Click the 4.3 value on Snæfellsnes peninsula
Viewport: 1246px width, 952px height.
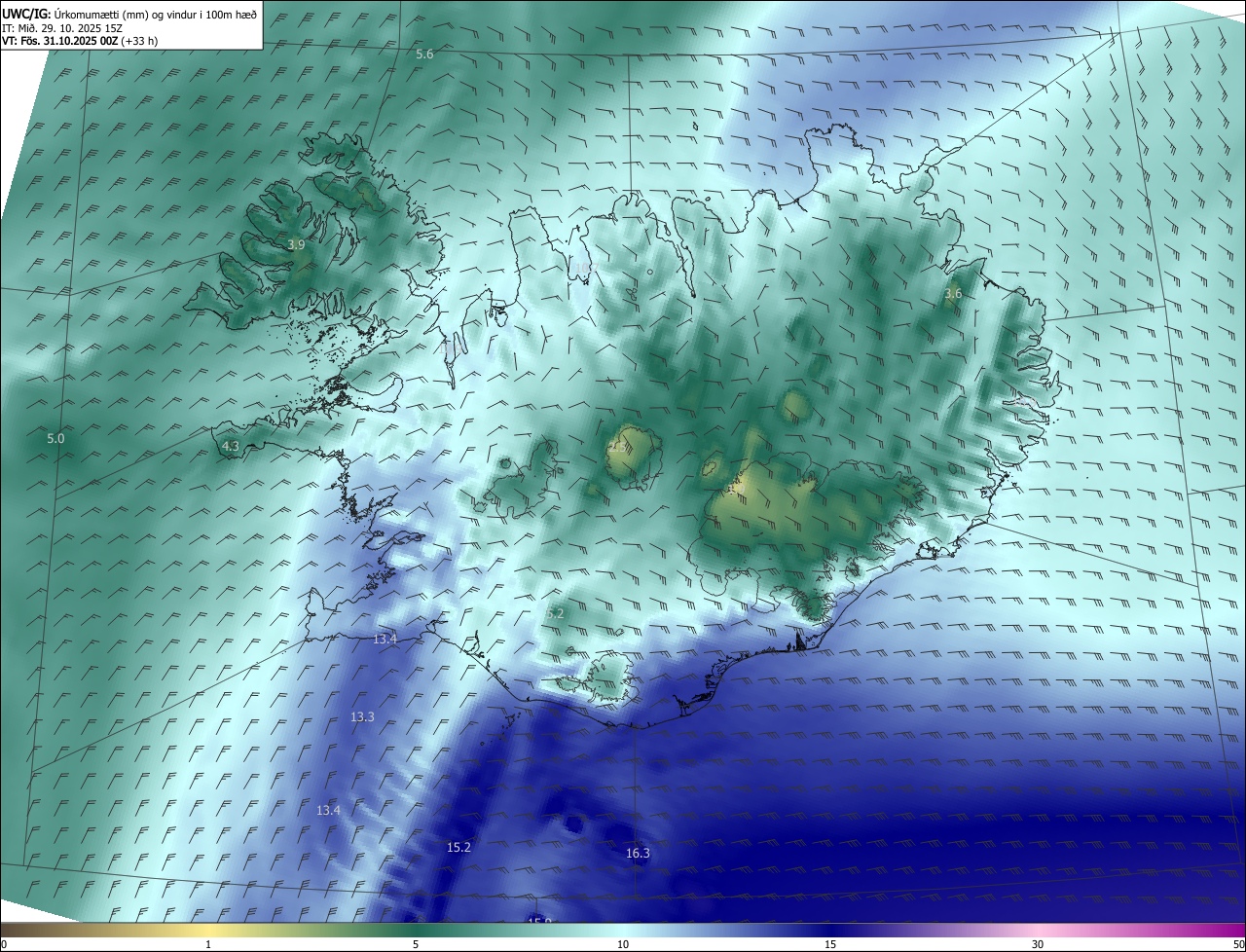pyautogui.click(x=230, y=447)
